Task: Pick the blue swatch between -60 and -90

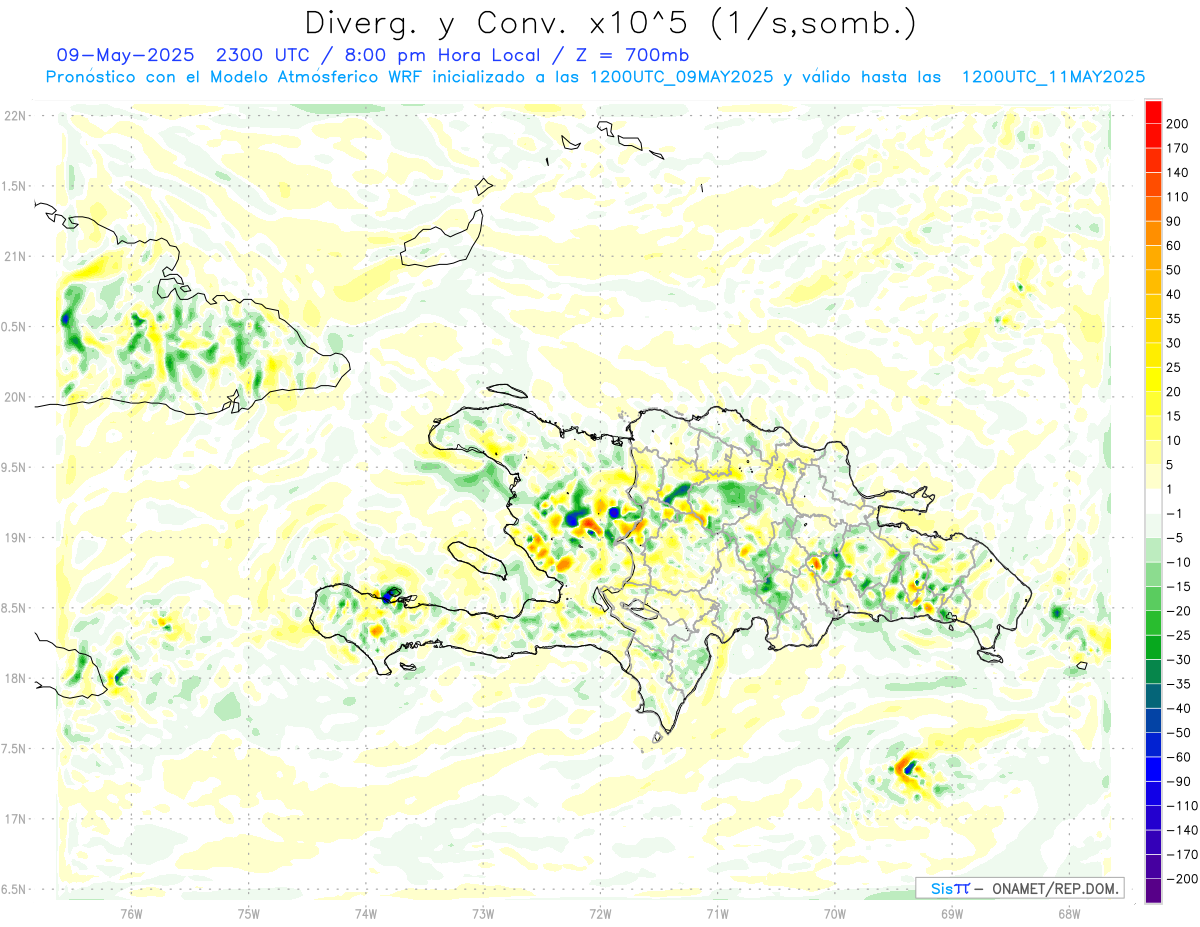Action: (x=1153, y=769)
